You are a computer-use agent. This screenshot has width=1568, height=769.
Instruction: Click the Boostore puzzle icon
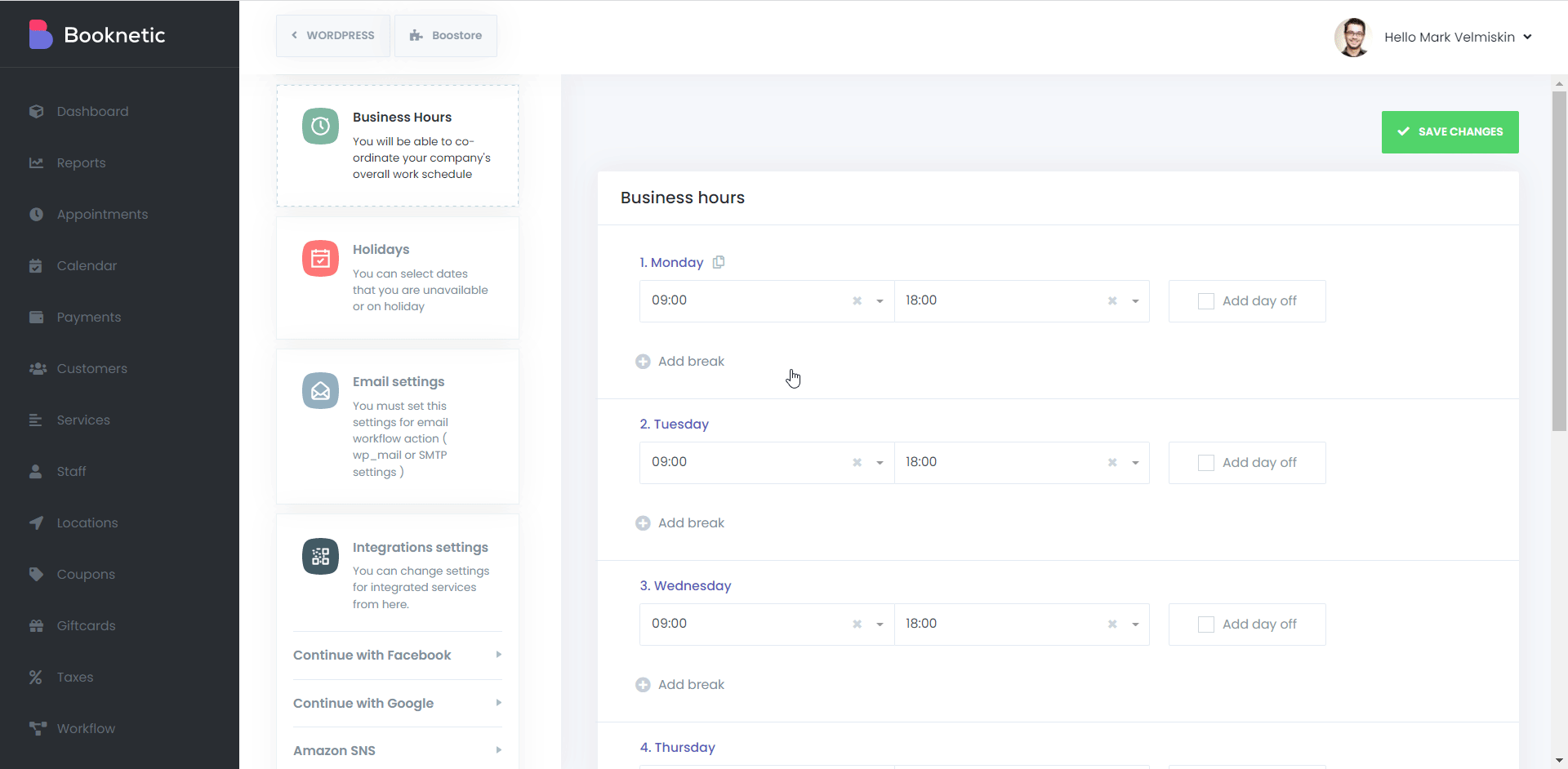click(x=416, y=35)
